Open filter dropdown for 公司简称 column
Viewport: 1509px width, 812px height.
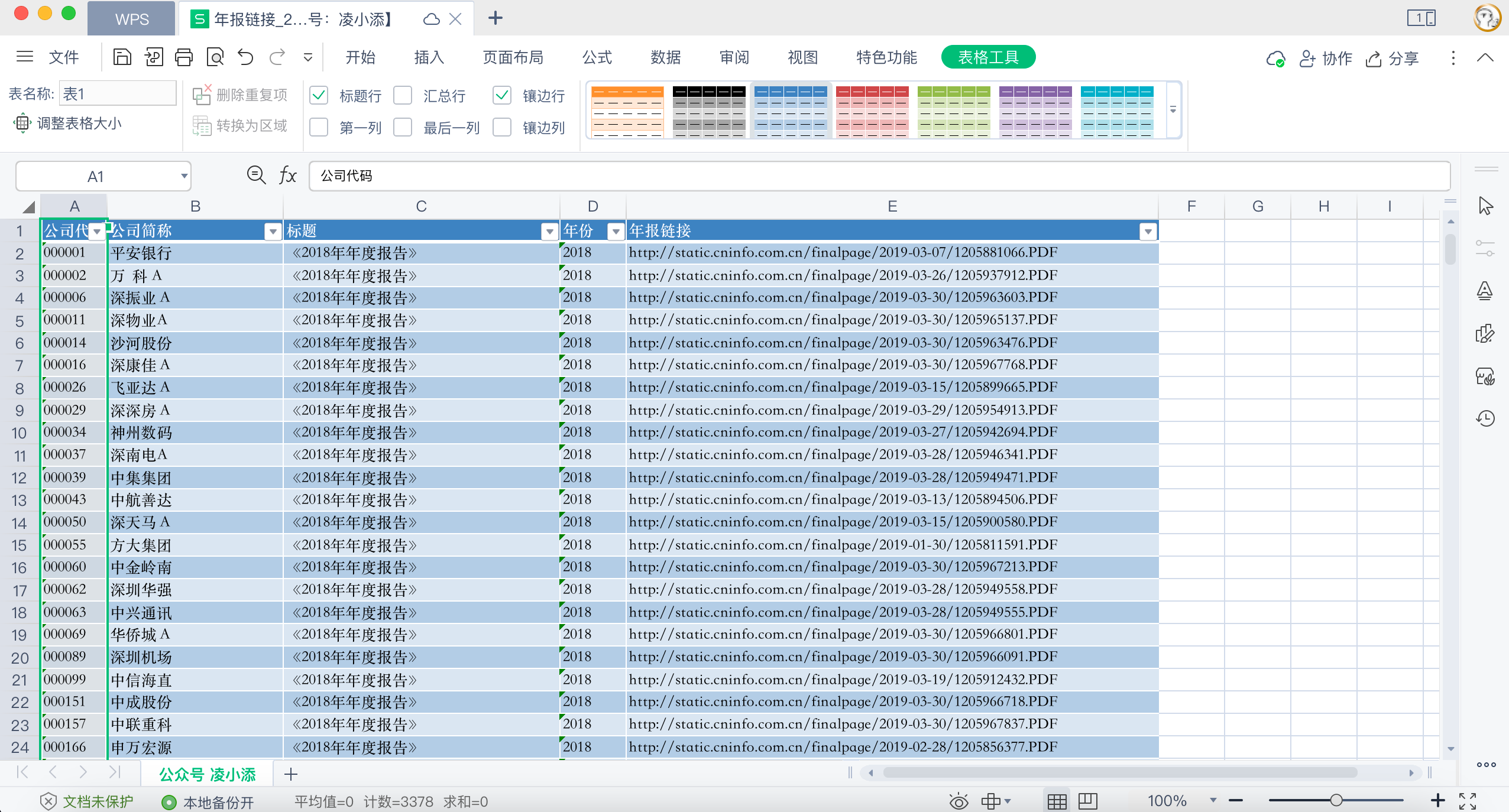[273, 232]
